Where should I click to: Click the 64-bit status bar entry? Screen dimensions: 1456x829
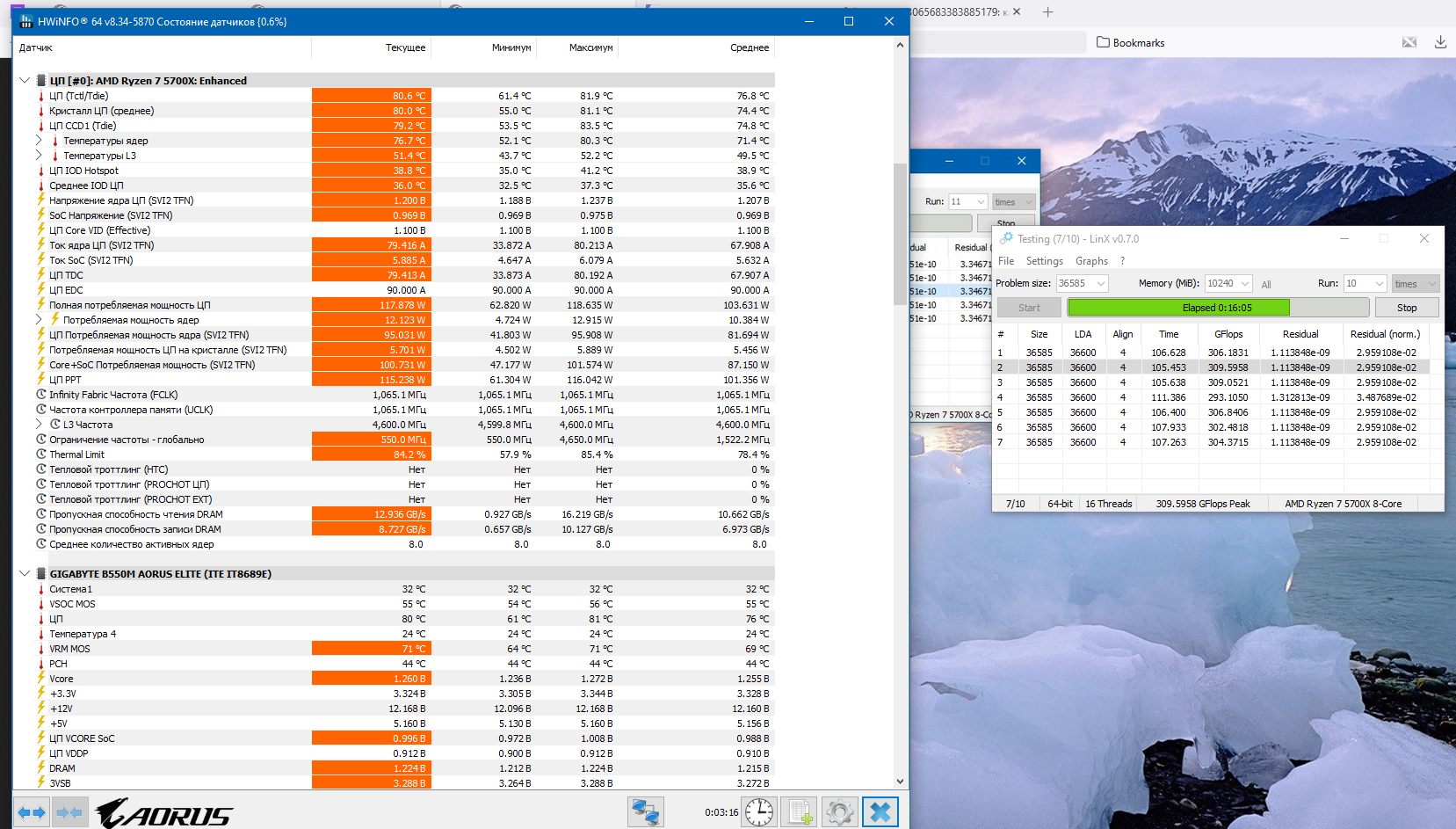[x=1060, y=504]
